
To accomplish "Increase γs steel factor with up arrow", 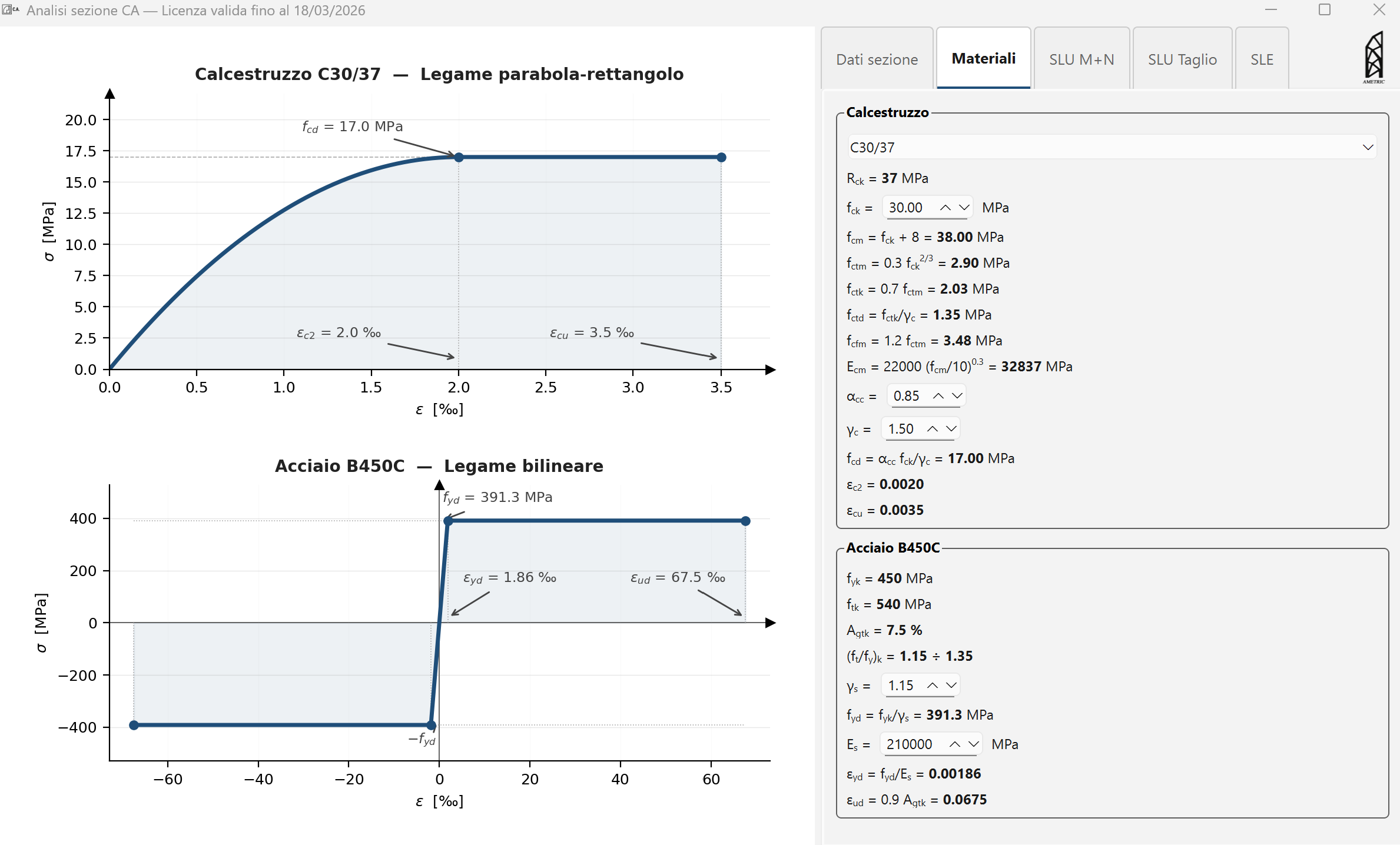I will pyautogui.click(x=933, y=686).
